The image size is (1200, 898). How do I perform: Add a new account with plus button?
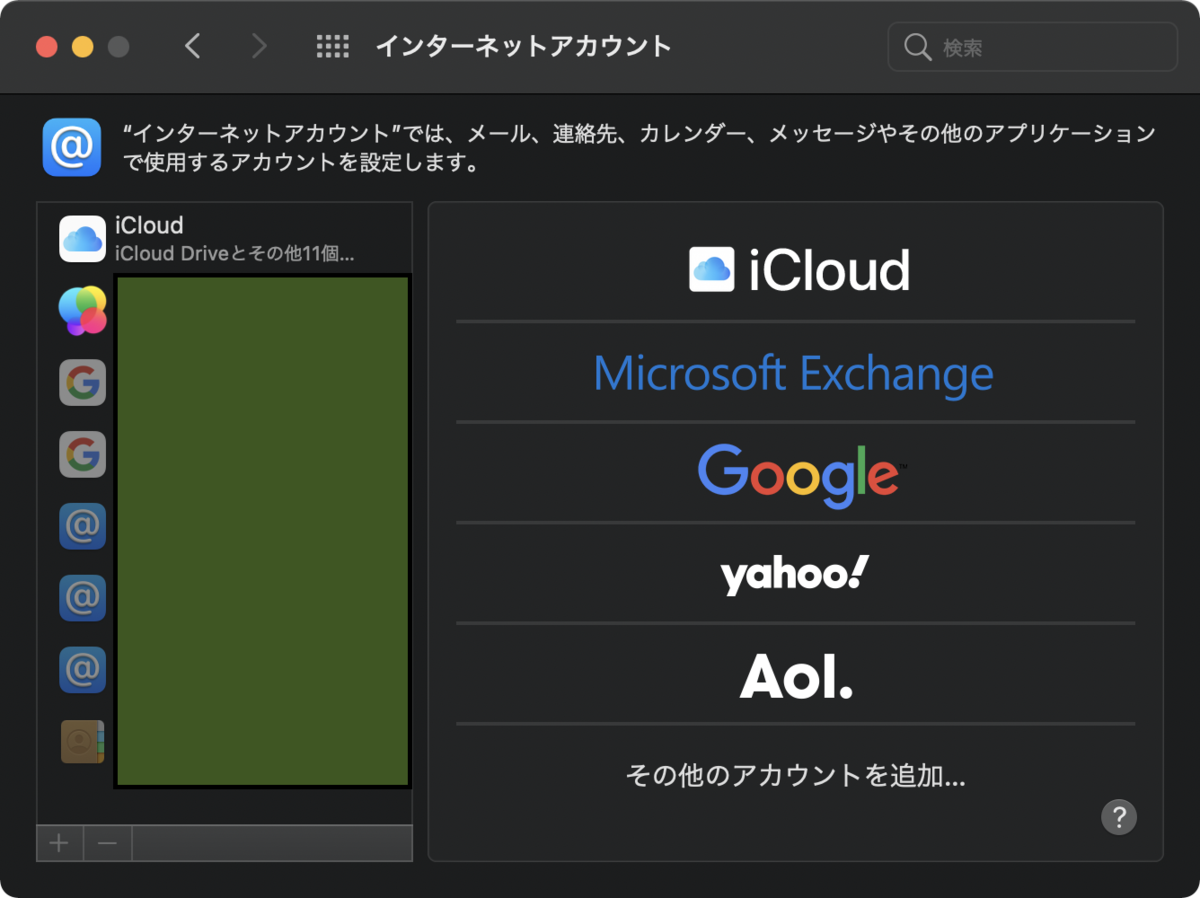tap(60, 843)
